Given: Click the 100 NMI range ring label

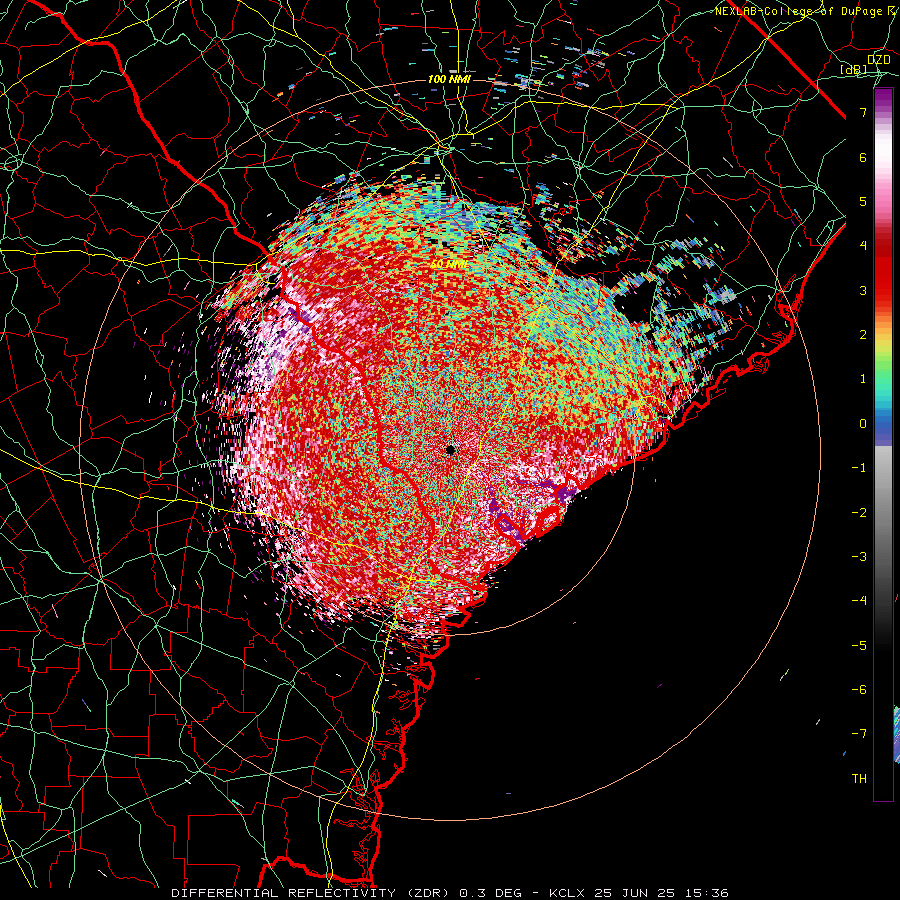Looking at the screenshot, I should [449, 79].
